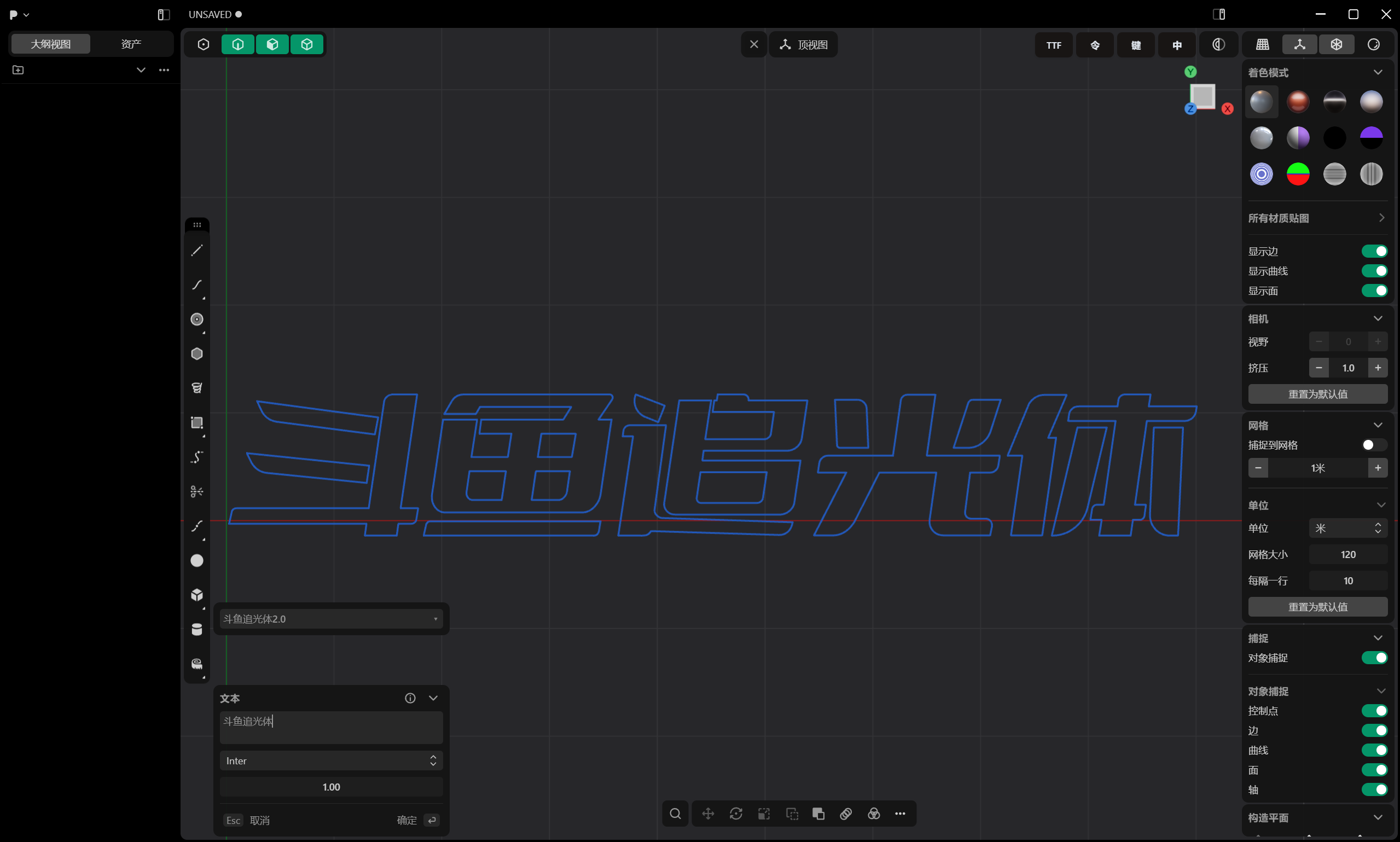Expand 所有材质贴图 arrow
This screenshot has height=842, width=1400.
pyautogui.click(x=1381, y=218)
